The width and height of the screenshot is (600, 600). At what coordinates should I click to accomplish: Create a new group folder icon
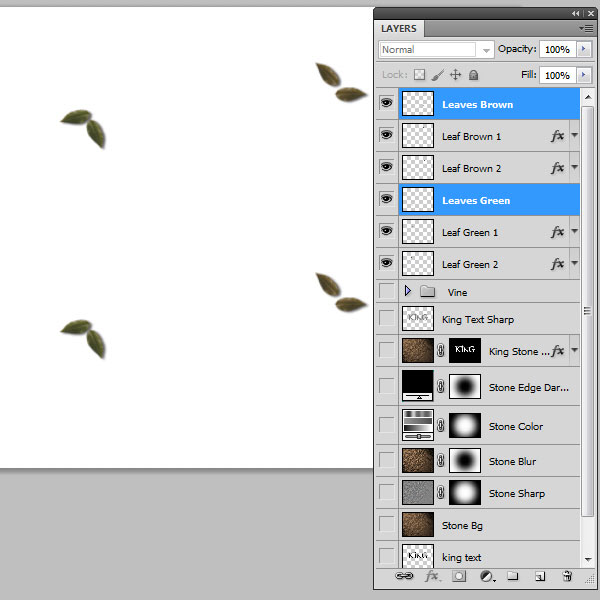tap(512, 576)
